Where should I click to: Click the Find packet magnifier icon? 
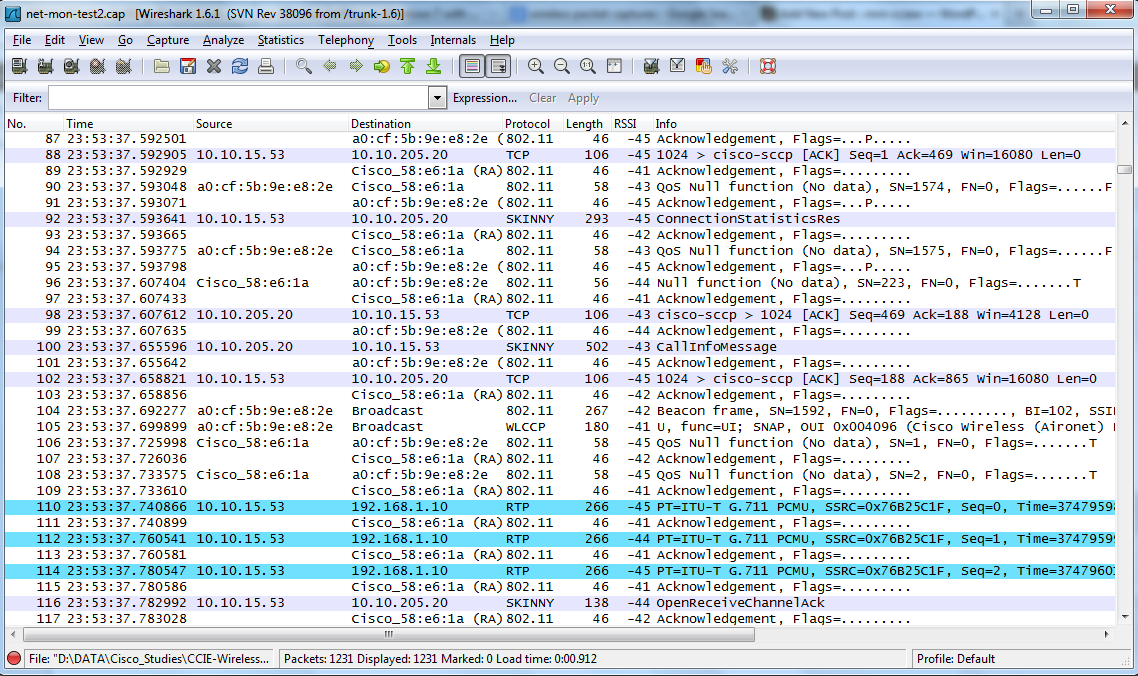click(304, 67)
